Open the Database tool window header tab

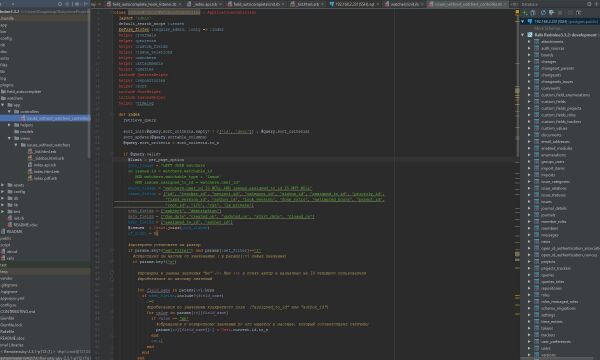[x=530, y=4]
